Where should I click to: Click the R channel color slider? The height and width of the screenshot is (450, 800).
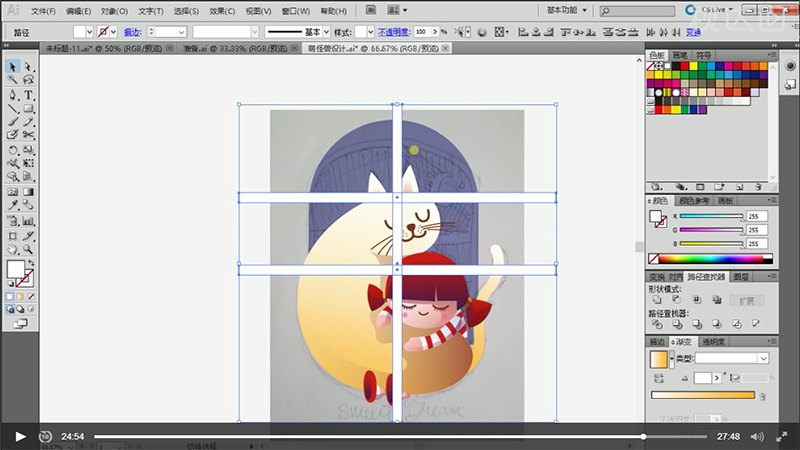712,216
